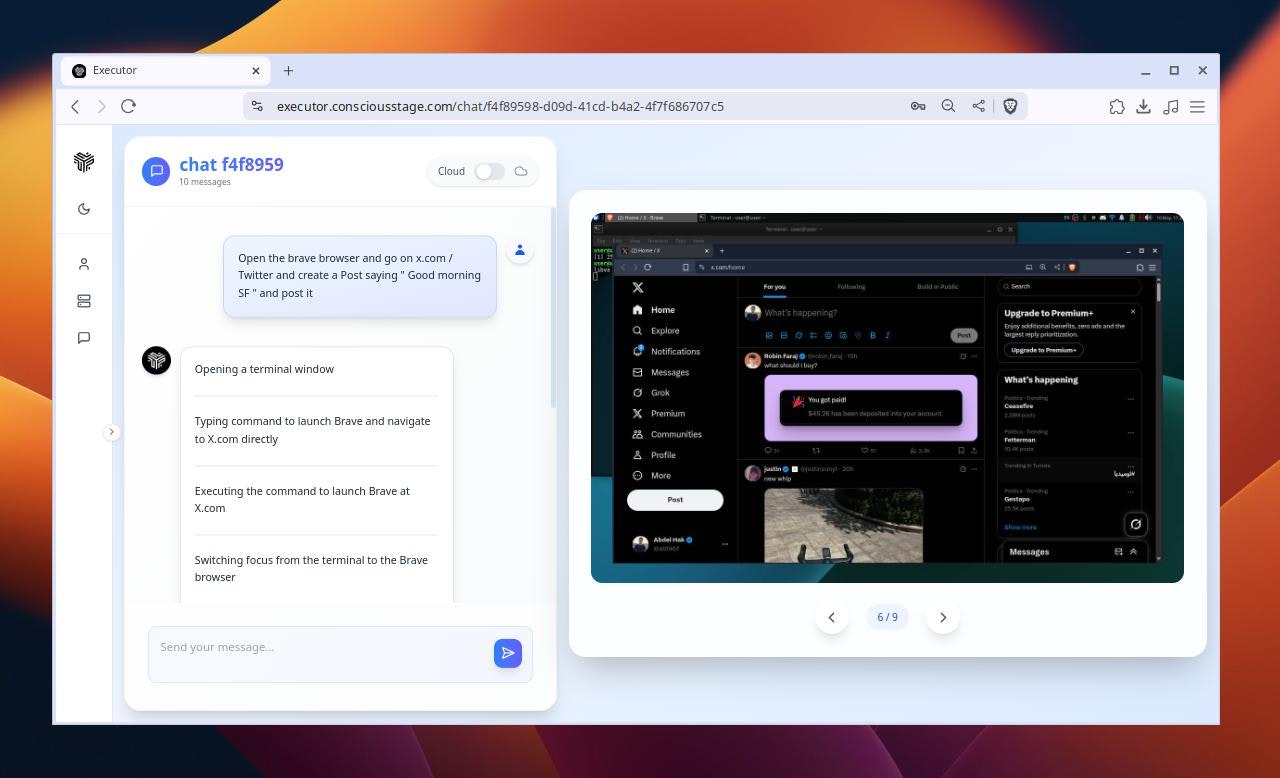Screen dimensions: 1280x778
Task: Send the message with the arrow button
Action: pyautogui.click(x=508, y=653)
